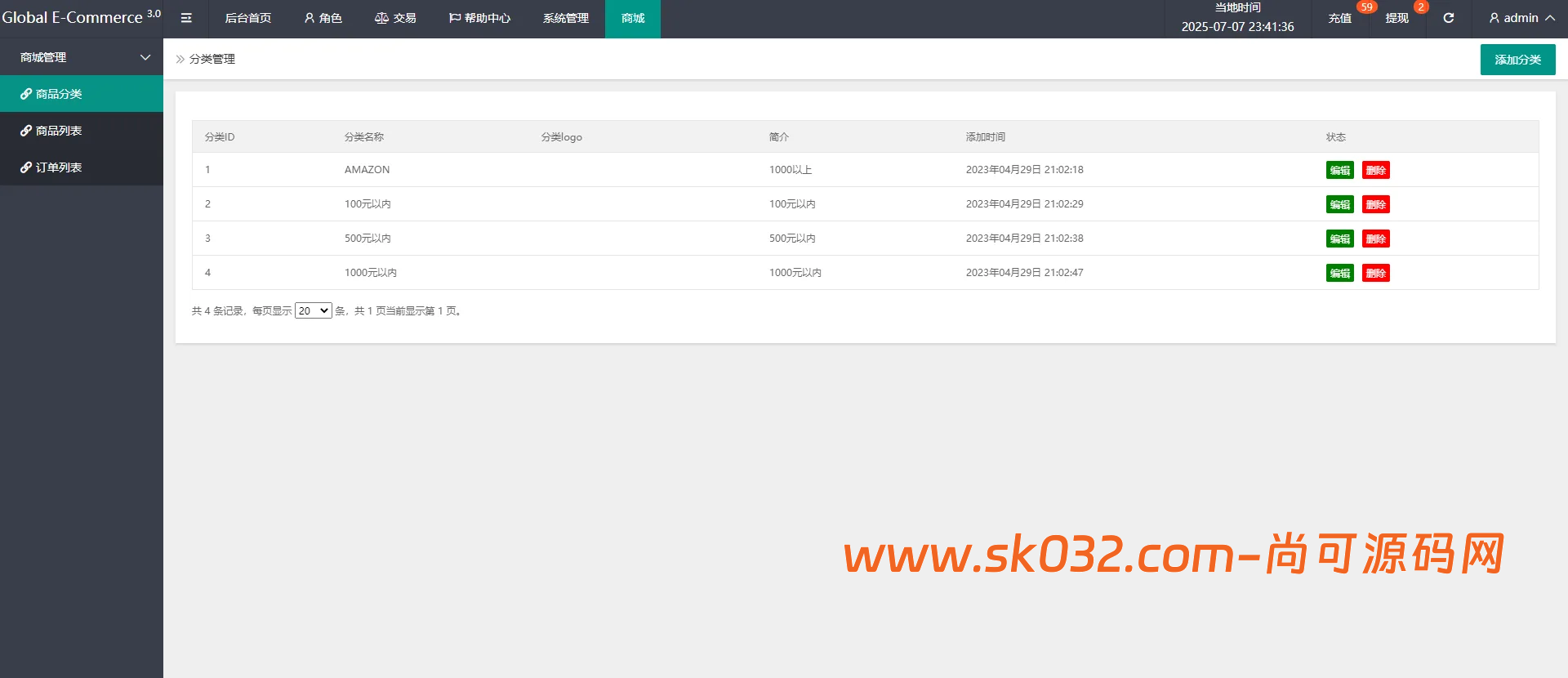Open 商品列表 in the sidebar

[x=59, y=131]
